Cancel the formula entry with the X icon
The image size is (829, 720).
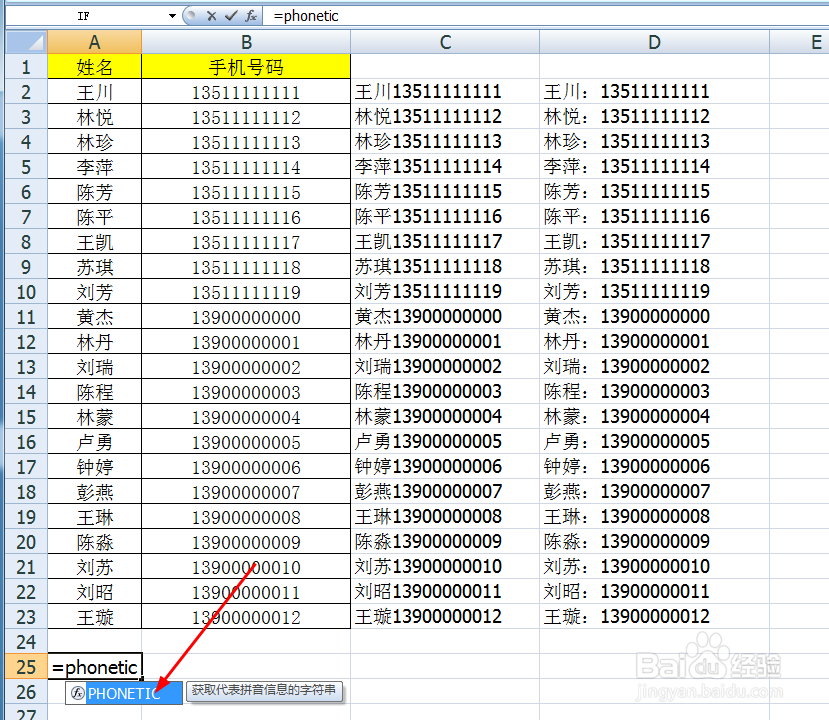pyautogui.click(x=211, y=16)
